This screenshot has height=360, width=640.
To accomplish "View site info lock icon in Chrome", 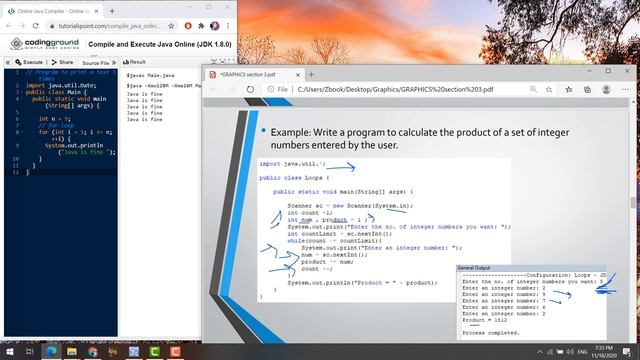I will click(x=52, y=26).
